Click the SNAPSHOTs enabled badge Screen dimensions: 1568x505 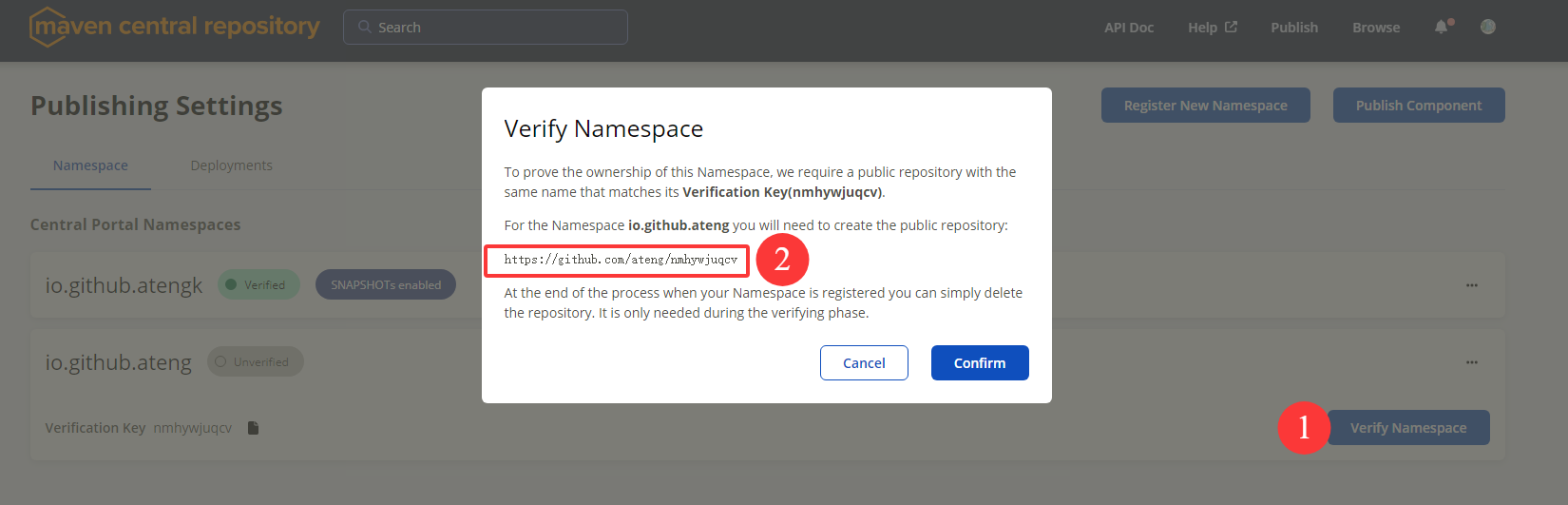coord(386,285)
